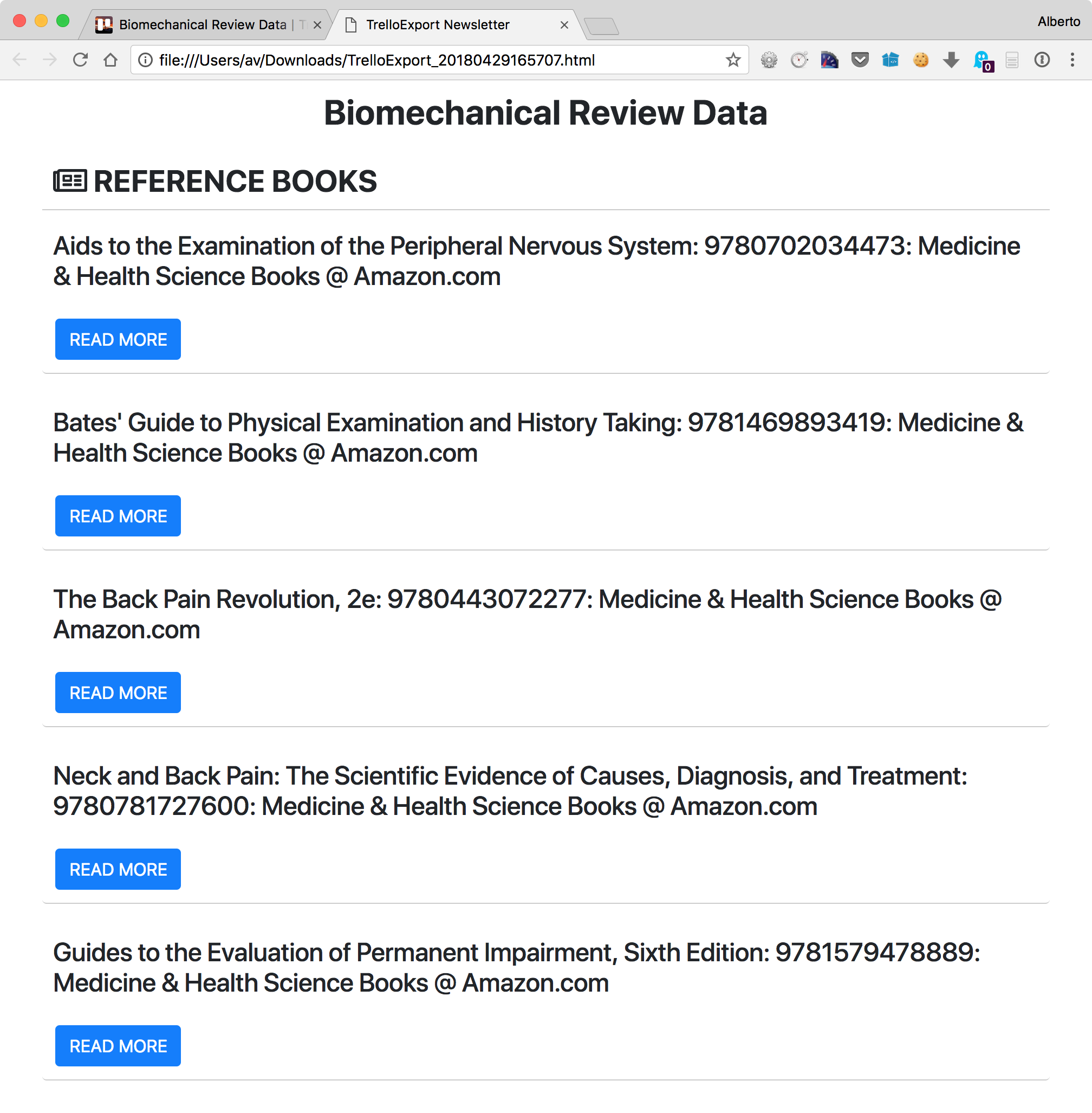Screen dimensions: 1092x1113
Task: Open the Pocket extension icon
Action: 860,60
